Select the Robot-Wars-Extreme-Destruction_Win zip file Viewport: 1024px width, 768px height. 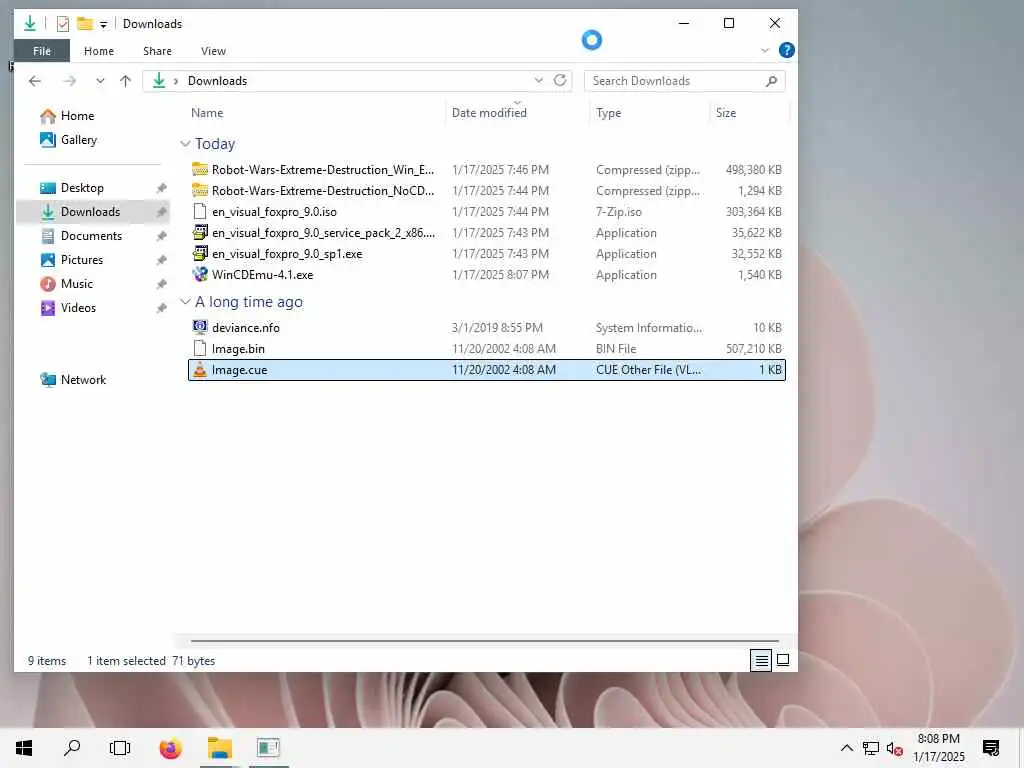(x=487, y=170)
